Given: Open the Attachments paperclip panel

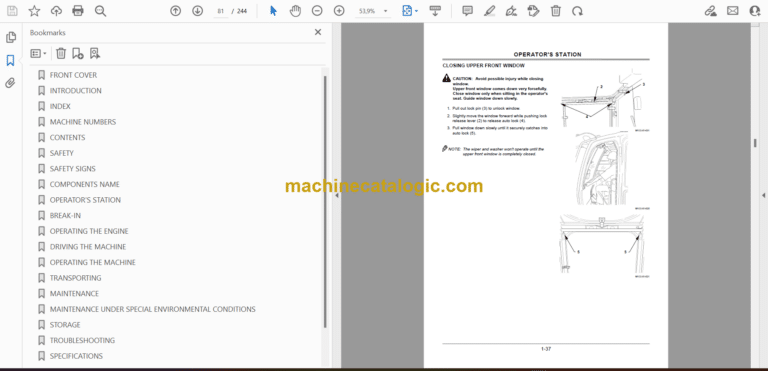Looking at the screenshot, I should 10,83.
